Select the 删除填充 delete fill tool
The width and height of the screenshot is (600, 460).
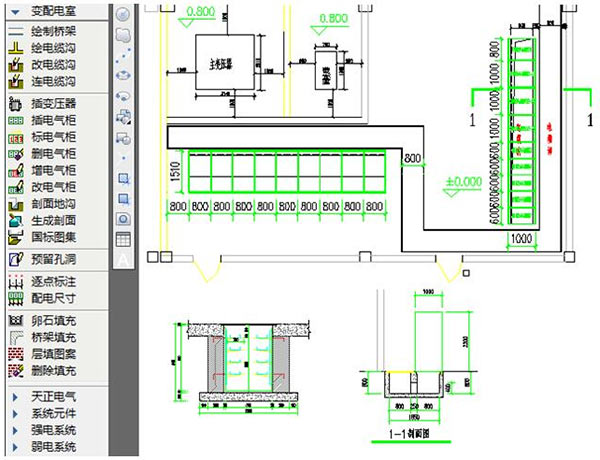click(x=42, y=371)
